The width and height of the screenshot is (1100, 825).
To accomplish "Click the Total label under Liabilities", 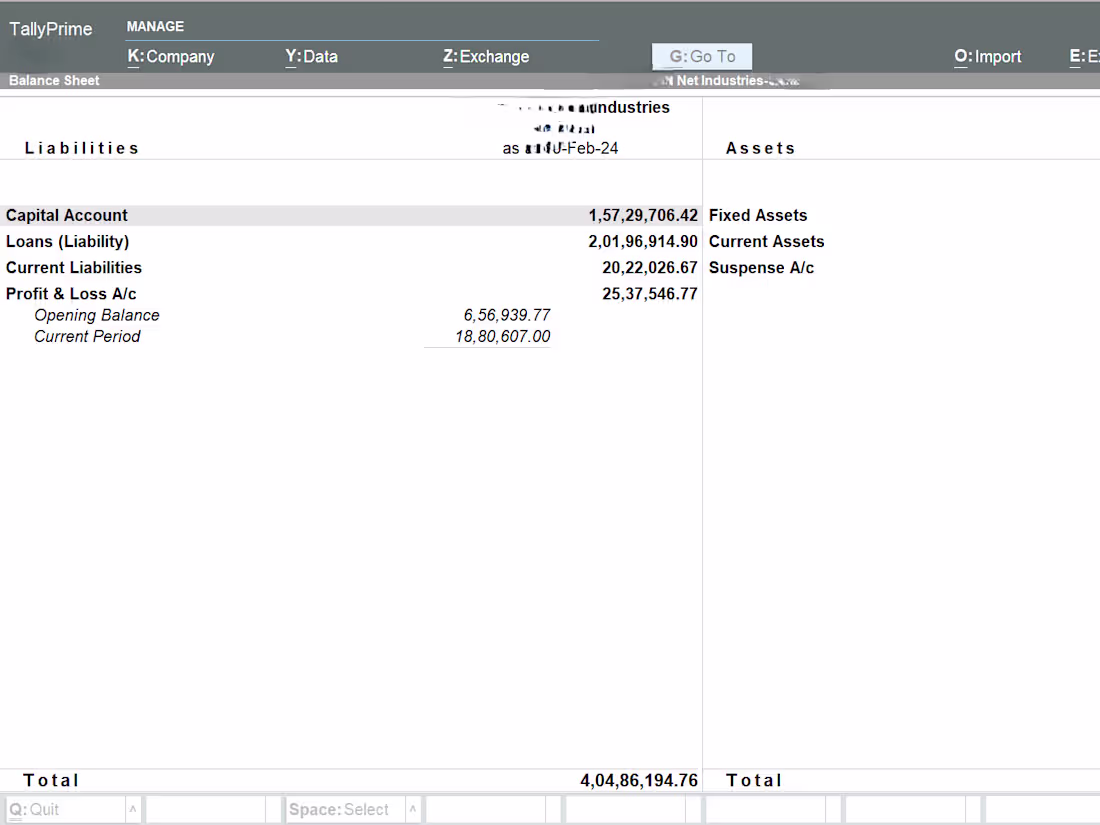I will pos(51,780).
